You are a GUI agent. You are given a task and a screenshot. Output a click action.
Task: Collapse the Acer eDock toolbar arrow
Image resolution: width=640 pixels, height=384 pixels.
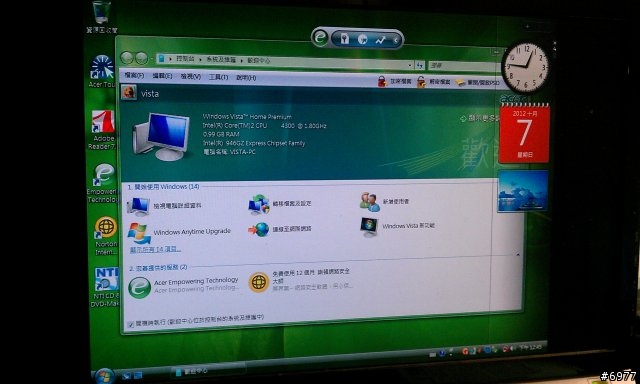(x=396, y=40)
